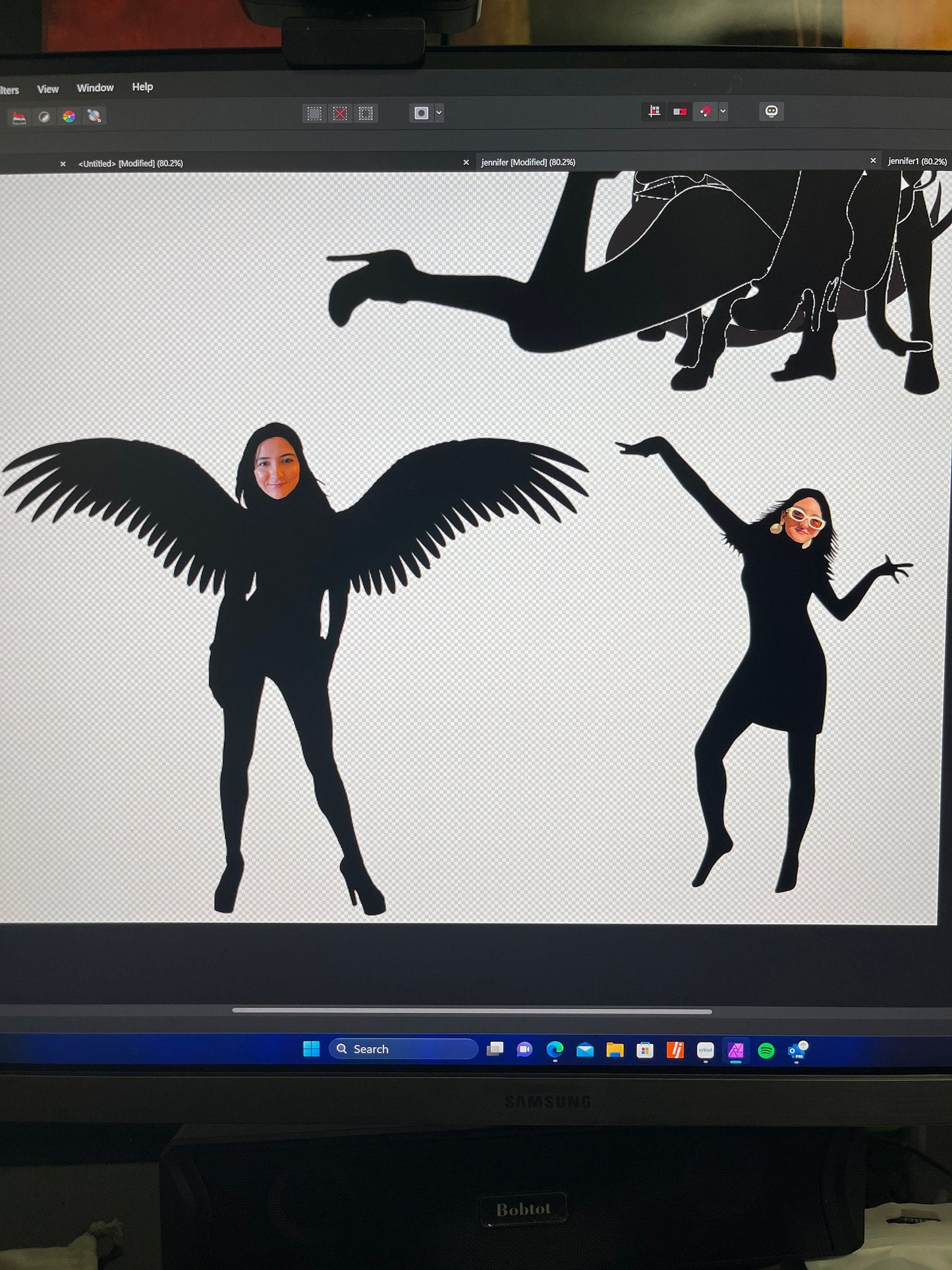Expand the Quick Mask dropdown arrow
The height and width of the screenshot is (1270, 952).
click(439, 113)
